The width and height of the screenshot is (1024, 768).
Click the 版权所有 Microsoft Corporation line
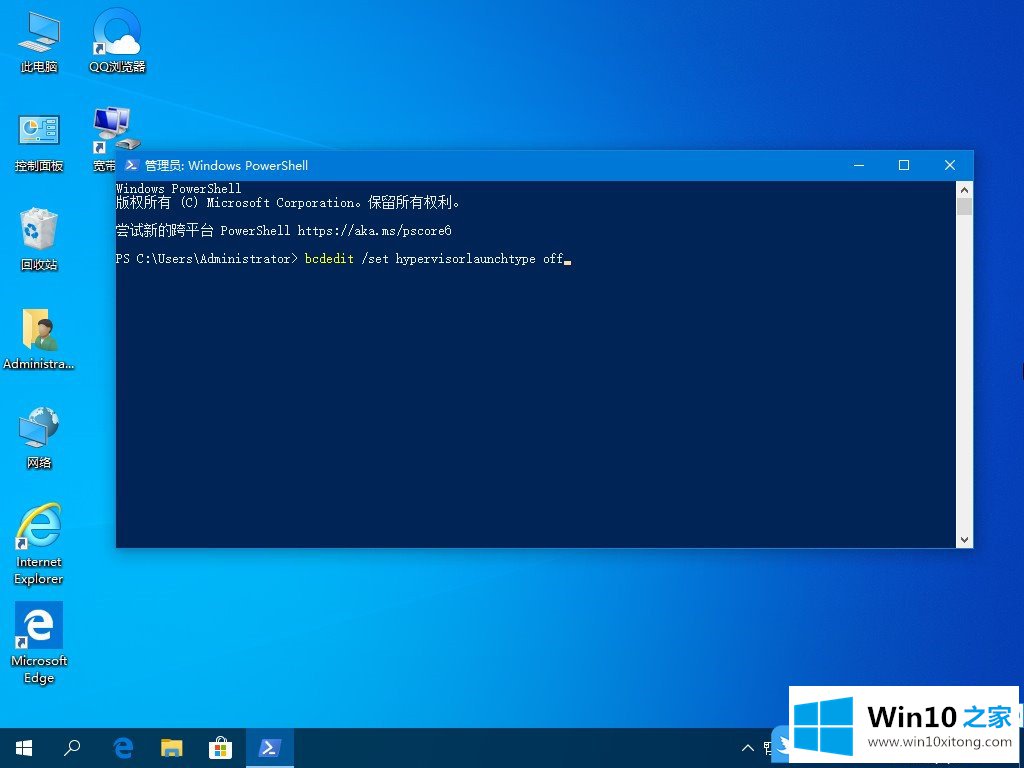(x=288, y=202)
